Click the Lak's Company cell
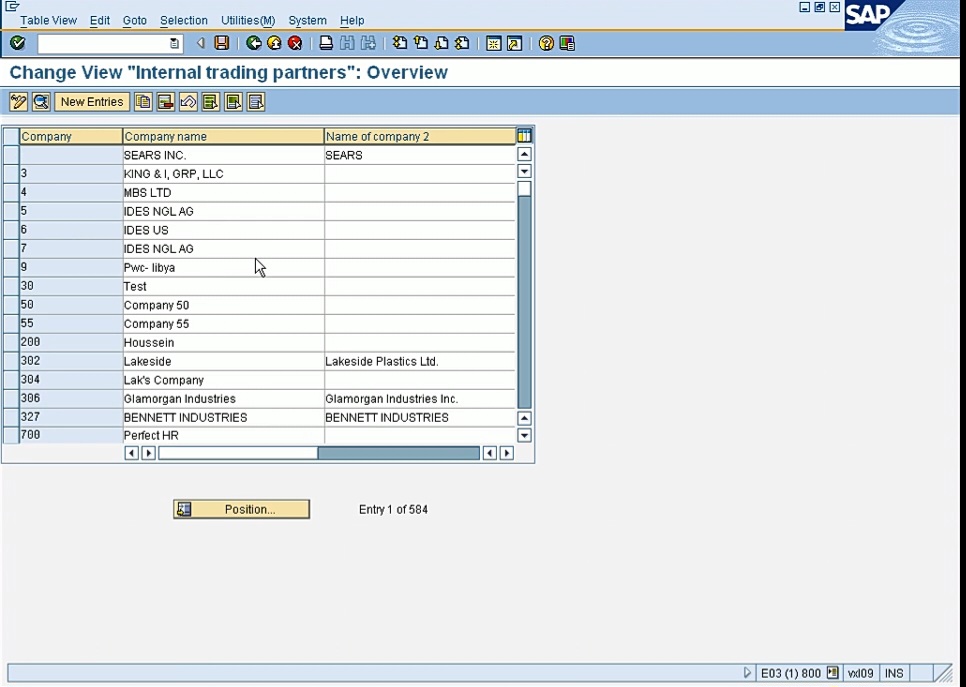This screenshot has height=687, width=966. [x=223, y=380]
